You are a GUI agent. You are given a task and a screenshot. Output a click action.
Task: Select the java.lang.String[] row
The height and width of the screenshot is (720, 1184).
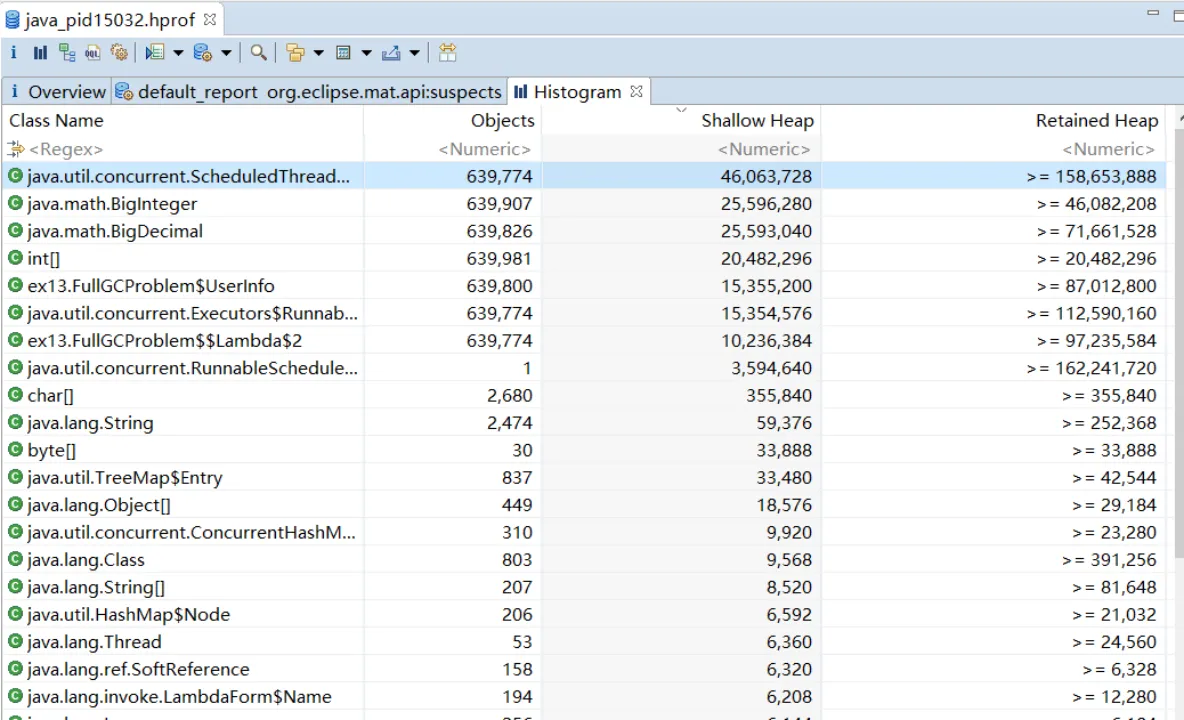[x=584, y=586]
